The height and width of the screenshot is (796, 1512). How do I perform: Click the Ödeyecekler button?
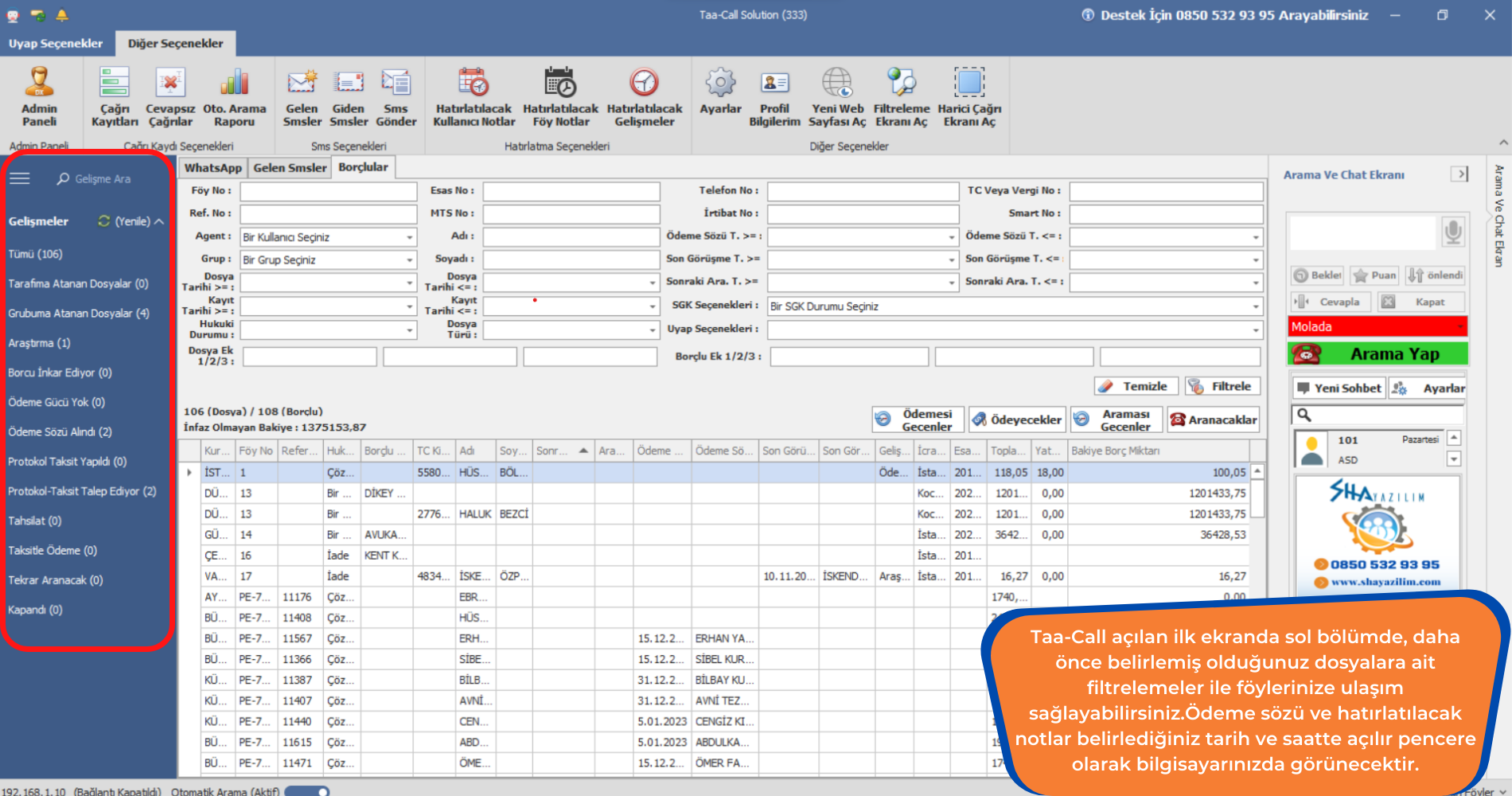click(x=1016, y=419)
